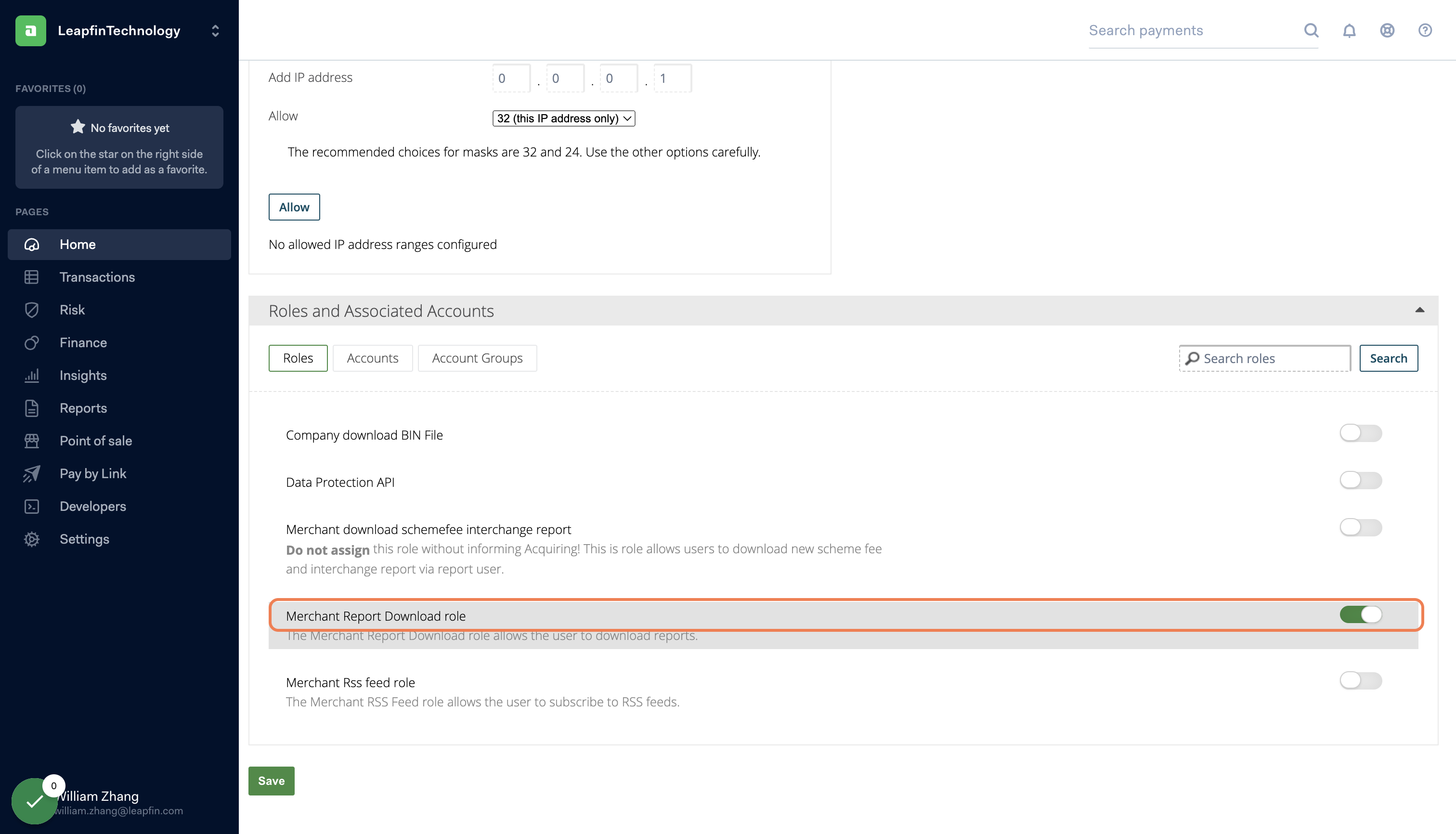Open Point of sale in sidebar
Viewport: 1456px width, 834px height.
tap(96, 441)
